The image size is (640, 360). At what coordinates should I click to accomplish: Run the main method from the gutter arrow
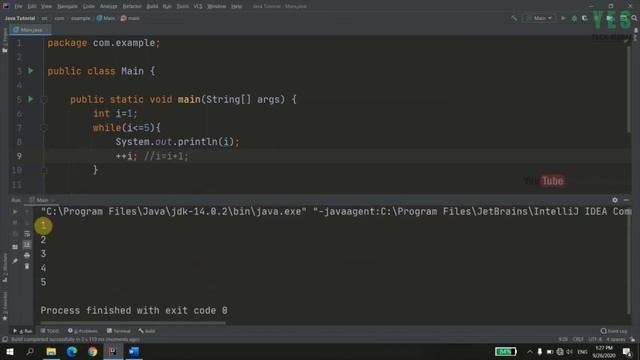[31, 99]
